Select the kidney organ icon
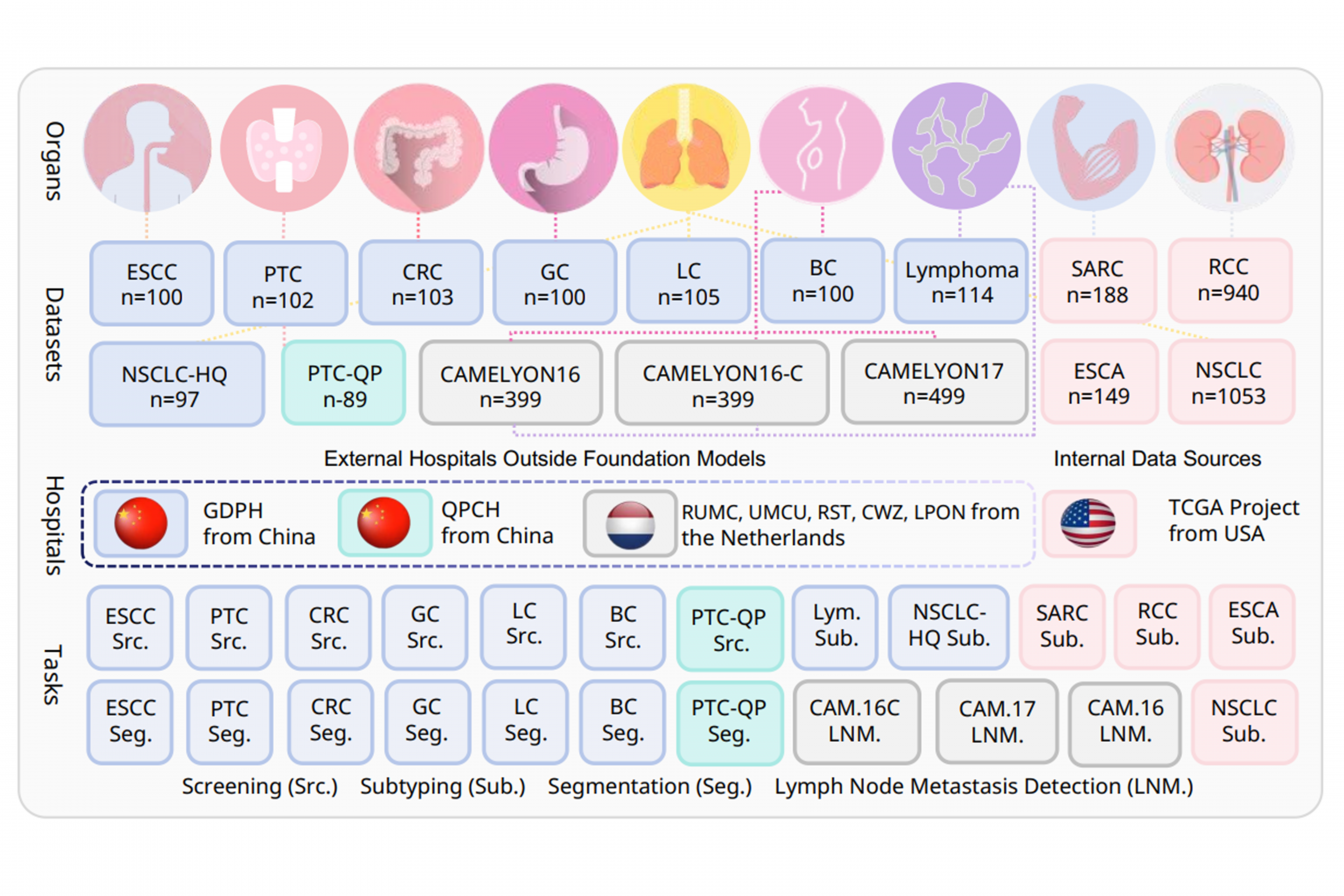The image size is (1344, 896). click(x=1228, y=148)
